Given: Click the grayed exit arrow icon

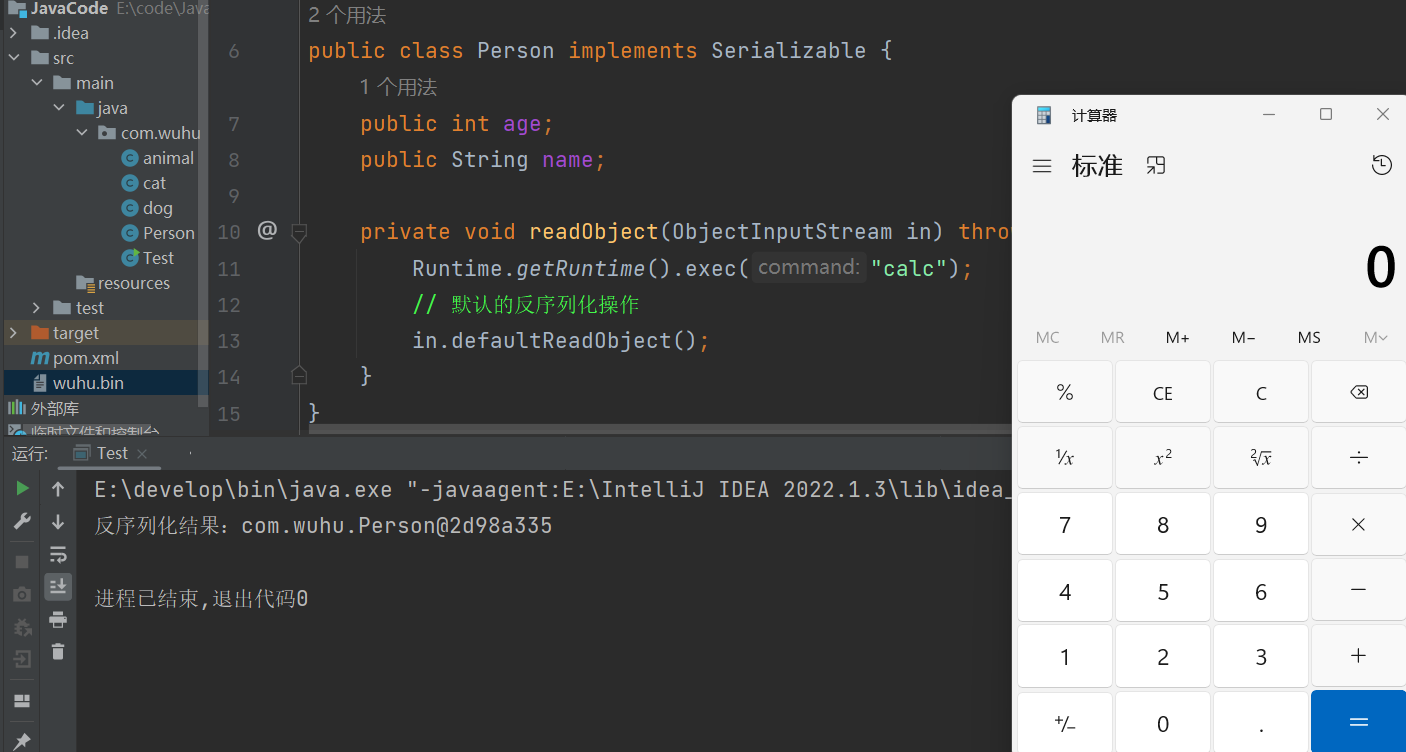Looking at the screenshot, I should pyautogui.click(x=22, y=659).
